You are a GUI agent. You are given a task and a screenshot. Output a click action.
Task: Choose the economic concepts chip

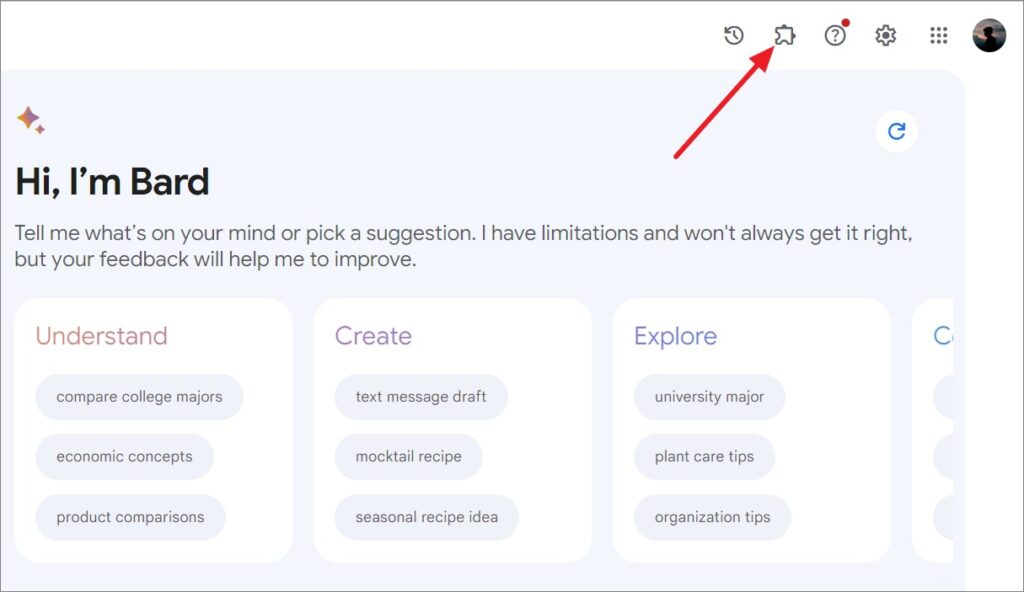[x=125, y=457]
